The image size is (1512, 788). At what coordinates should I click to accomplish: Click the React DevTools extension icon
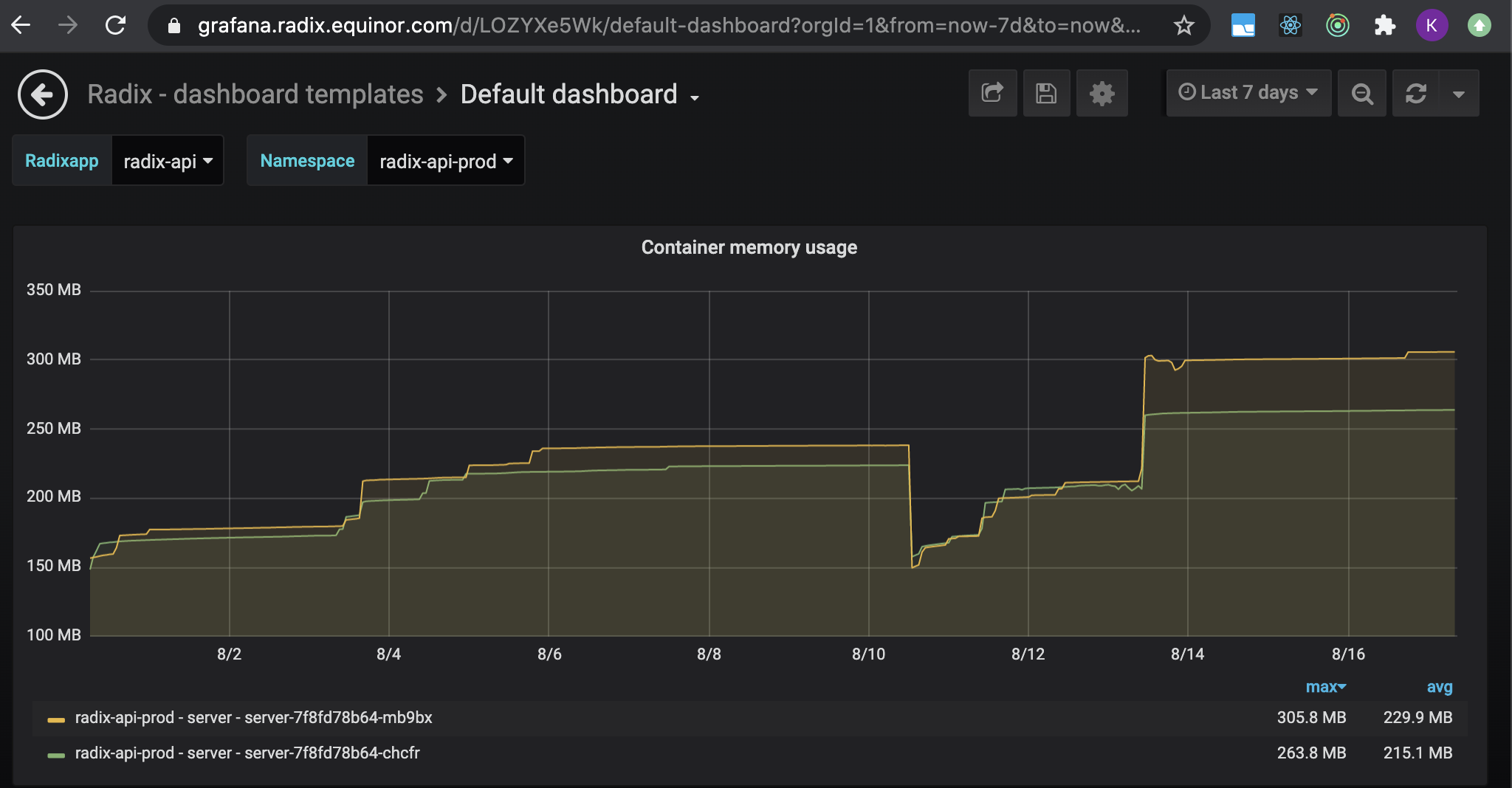pyautogui.click(x=1290, y=26)
